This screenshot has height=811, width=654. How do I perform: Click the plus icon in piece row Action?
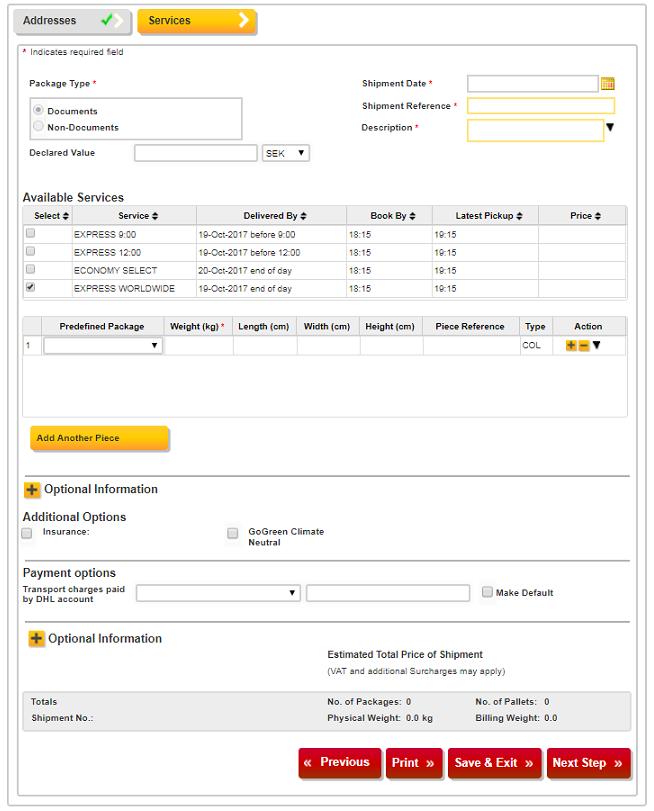(x=571, y=346)
